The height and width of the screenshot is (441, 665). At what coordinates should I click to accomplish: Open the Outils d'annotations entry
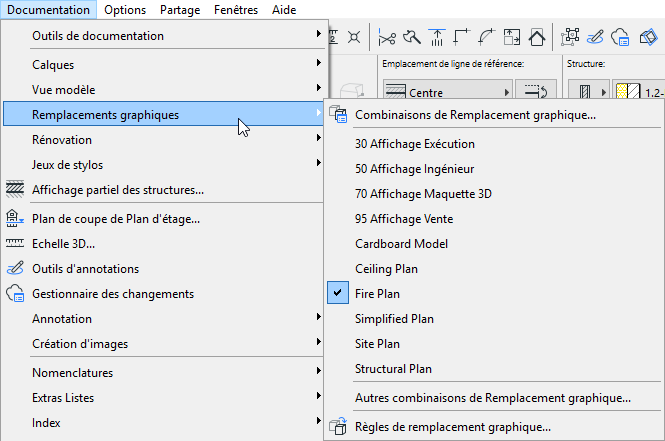[x=163, y=269]
